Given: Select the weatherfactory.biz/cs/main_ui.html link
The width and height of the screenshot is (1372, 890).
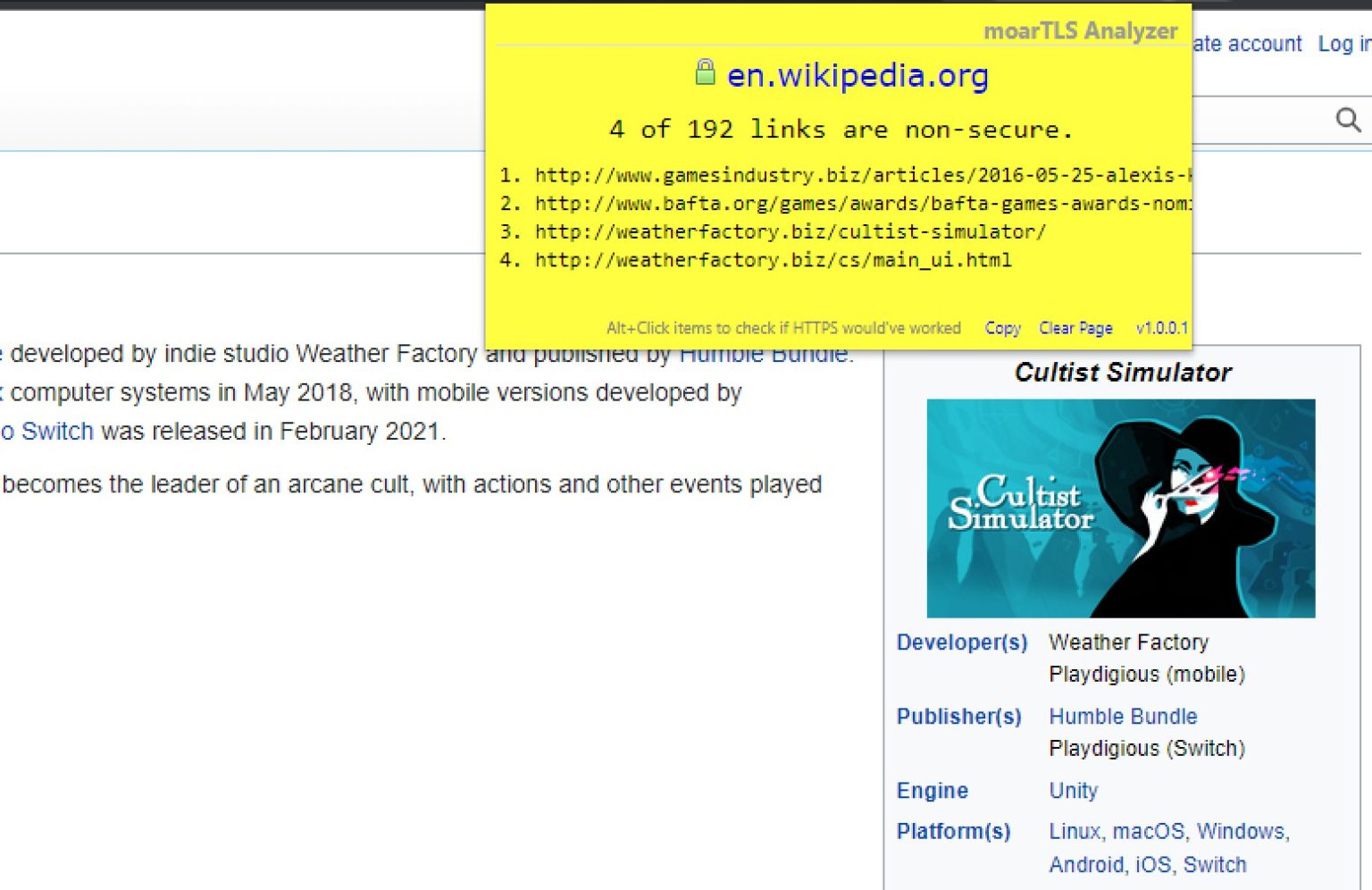Looking at the screenshot, I should tap(773, 261).
